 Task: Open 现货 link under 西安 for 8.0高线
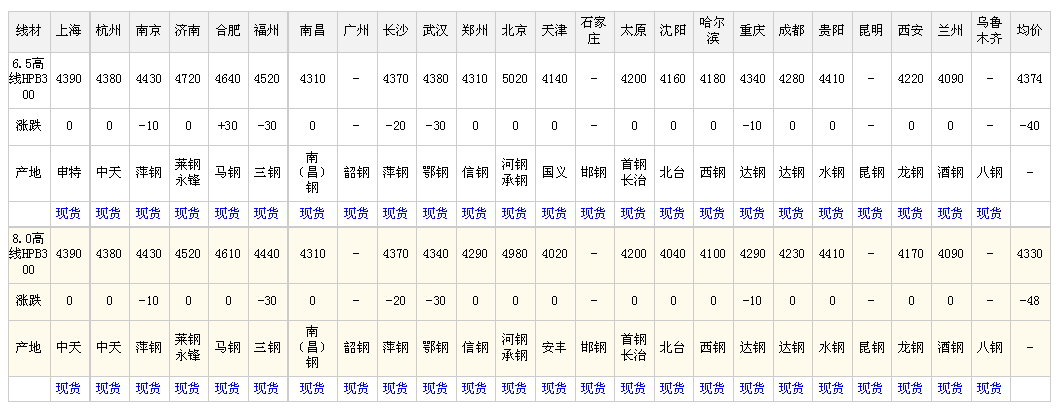coord(910,388)
